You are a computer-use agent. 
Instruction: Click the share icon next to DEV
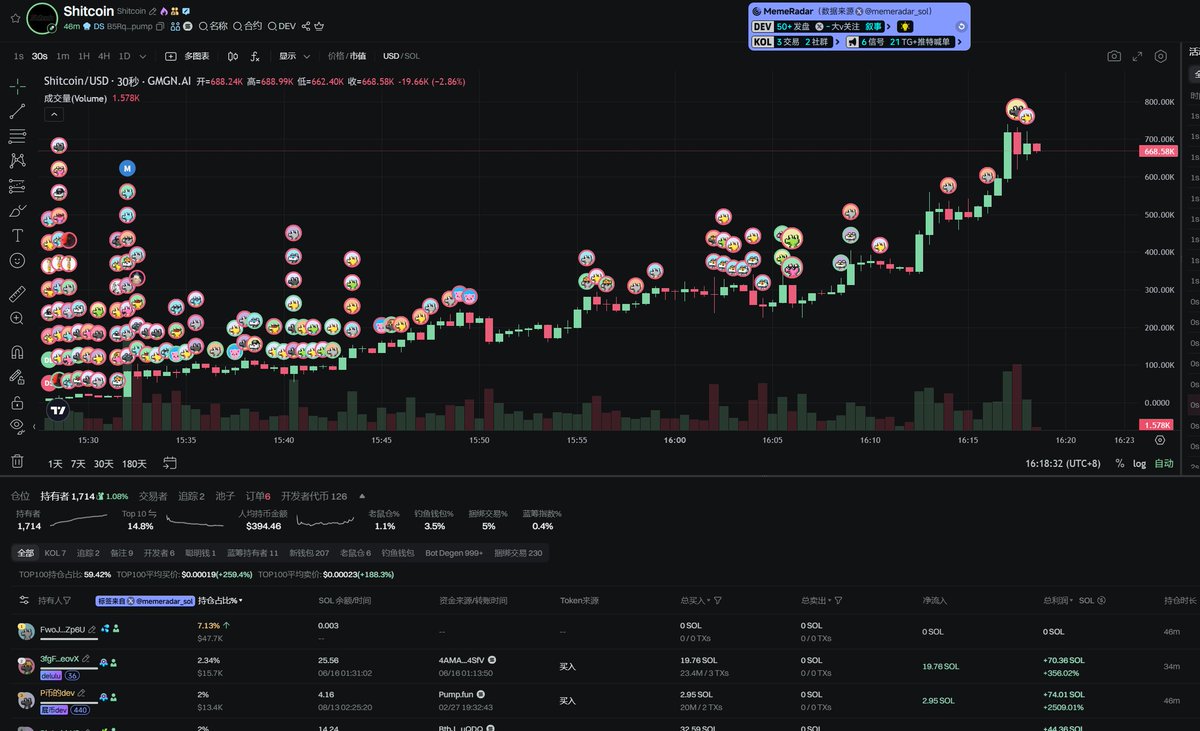coord(306,26)
